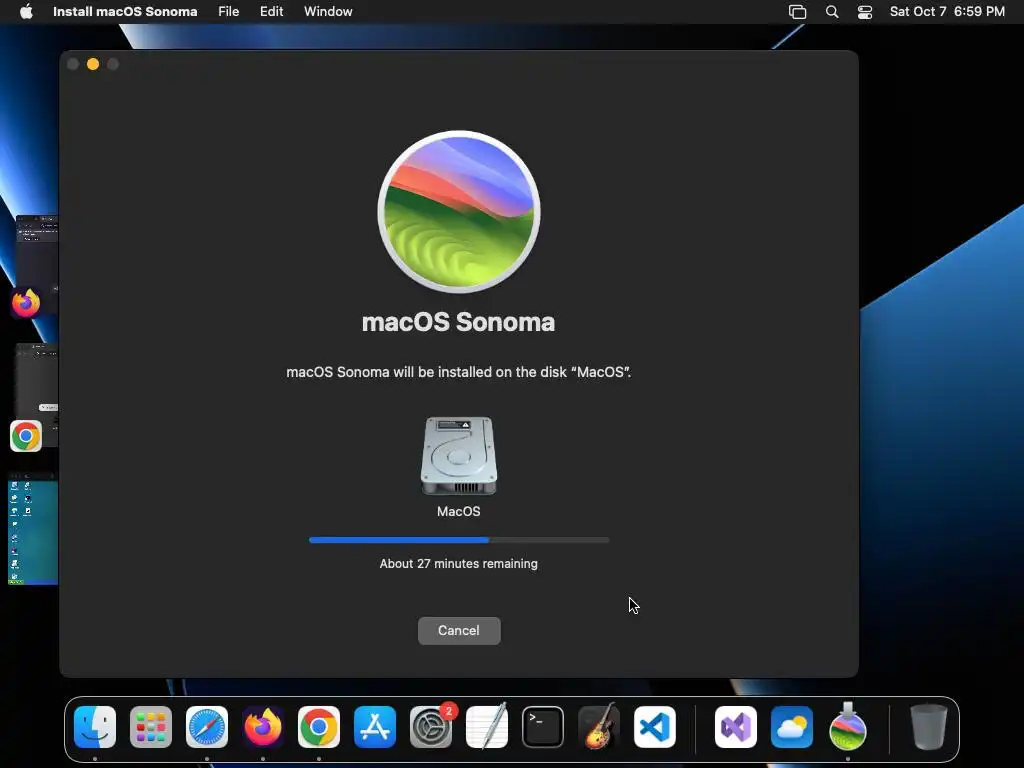The width and height of the screenshot is (1024, 768).
Task: Launch Firefox from the Dock
Action: 263,727
